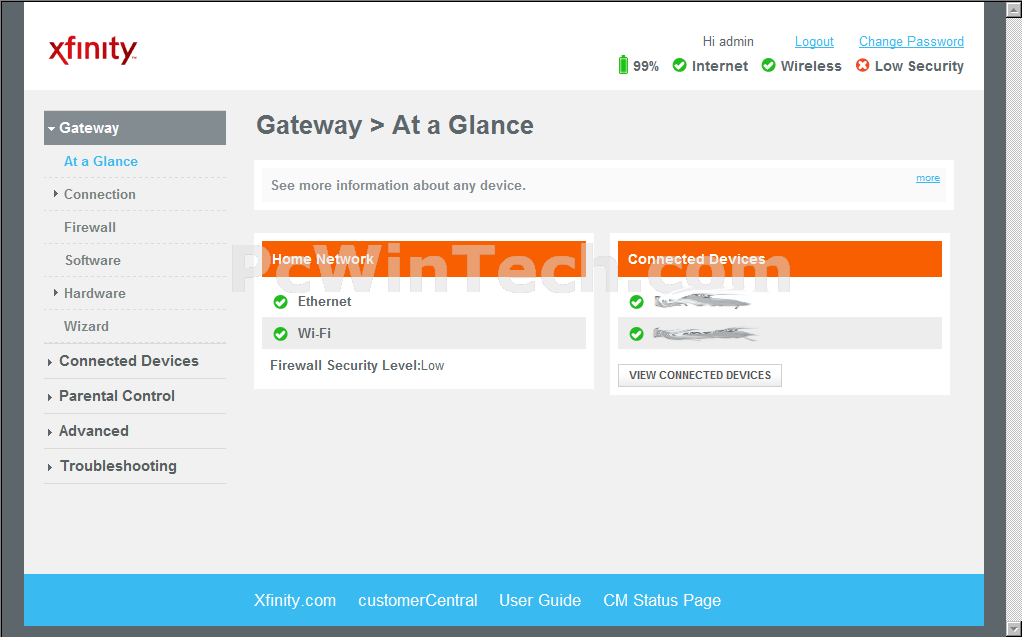Click the first blurred connected device name
The width and height of the screenshot is (1022, 637).
tap(703, 301)
